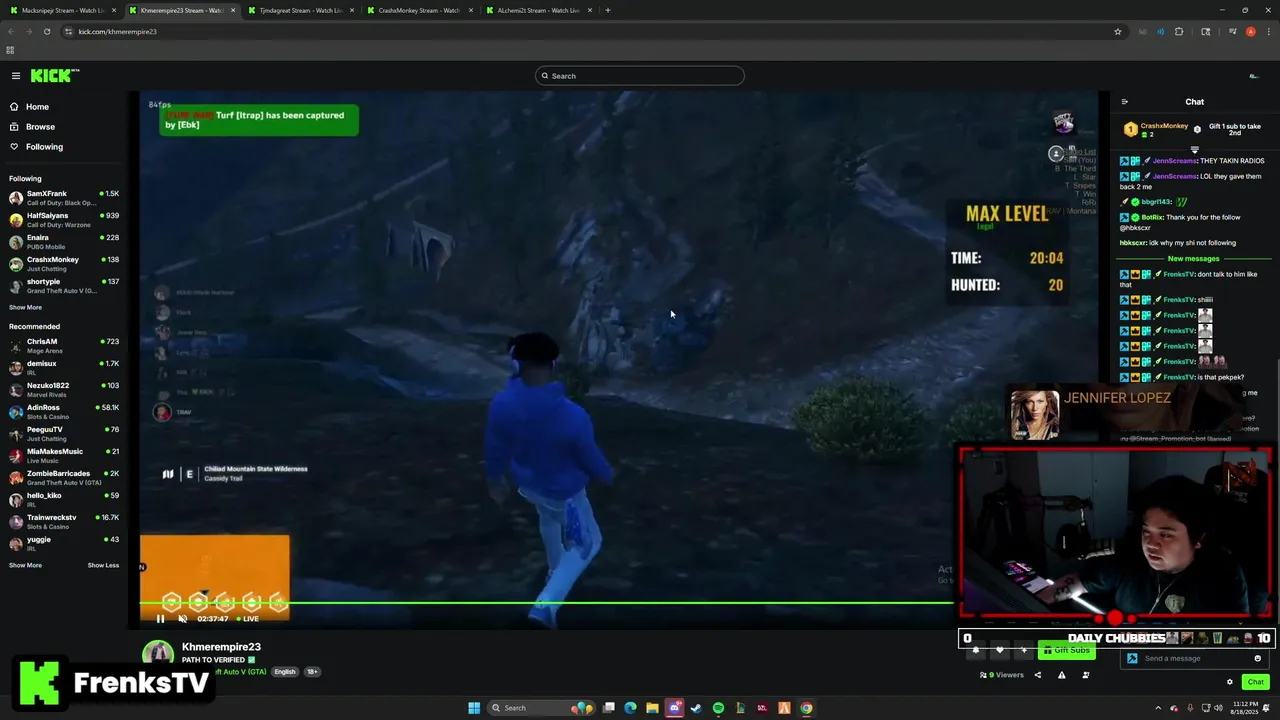The image size is (1280, 720).
Task: Open Spotify from taskbar
Action: click(718, 708)
